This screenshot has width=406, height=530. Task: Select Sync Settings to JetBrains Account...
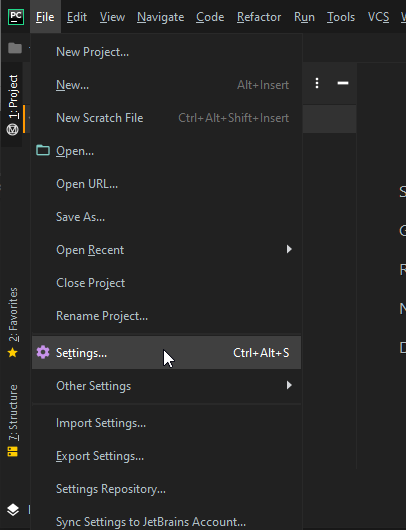[x=166, y=521]
